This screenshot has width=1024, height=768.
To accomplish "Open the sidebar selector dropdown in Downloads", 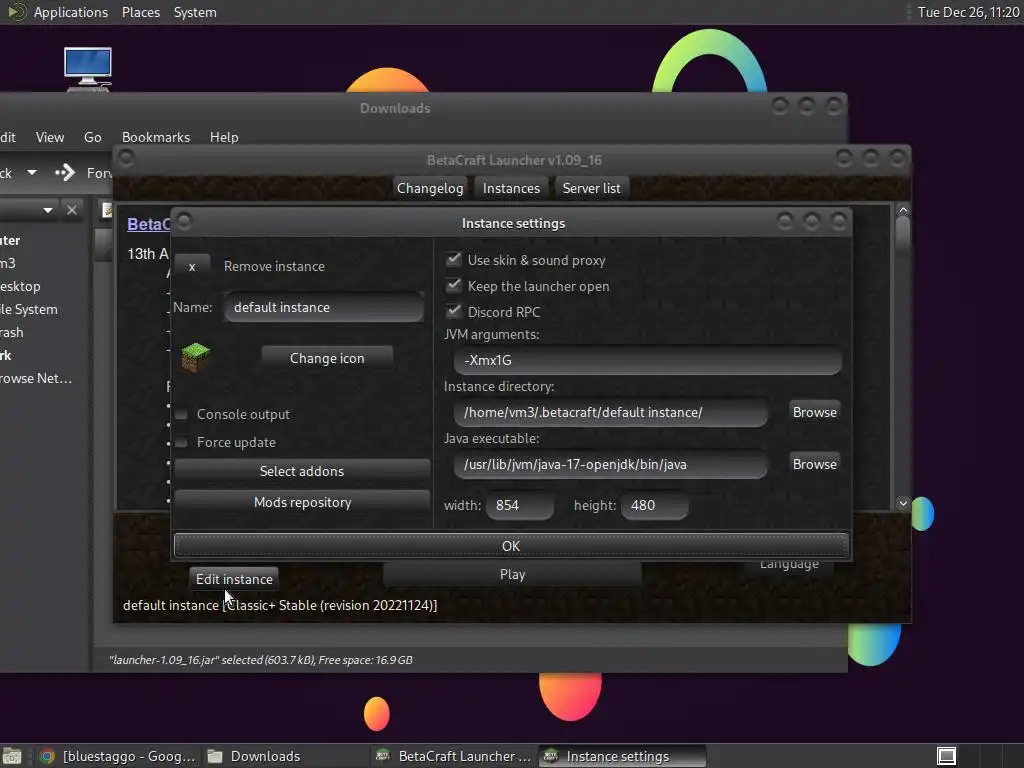I will tap(48, 210).
